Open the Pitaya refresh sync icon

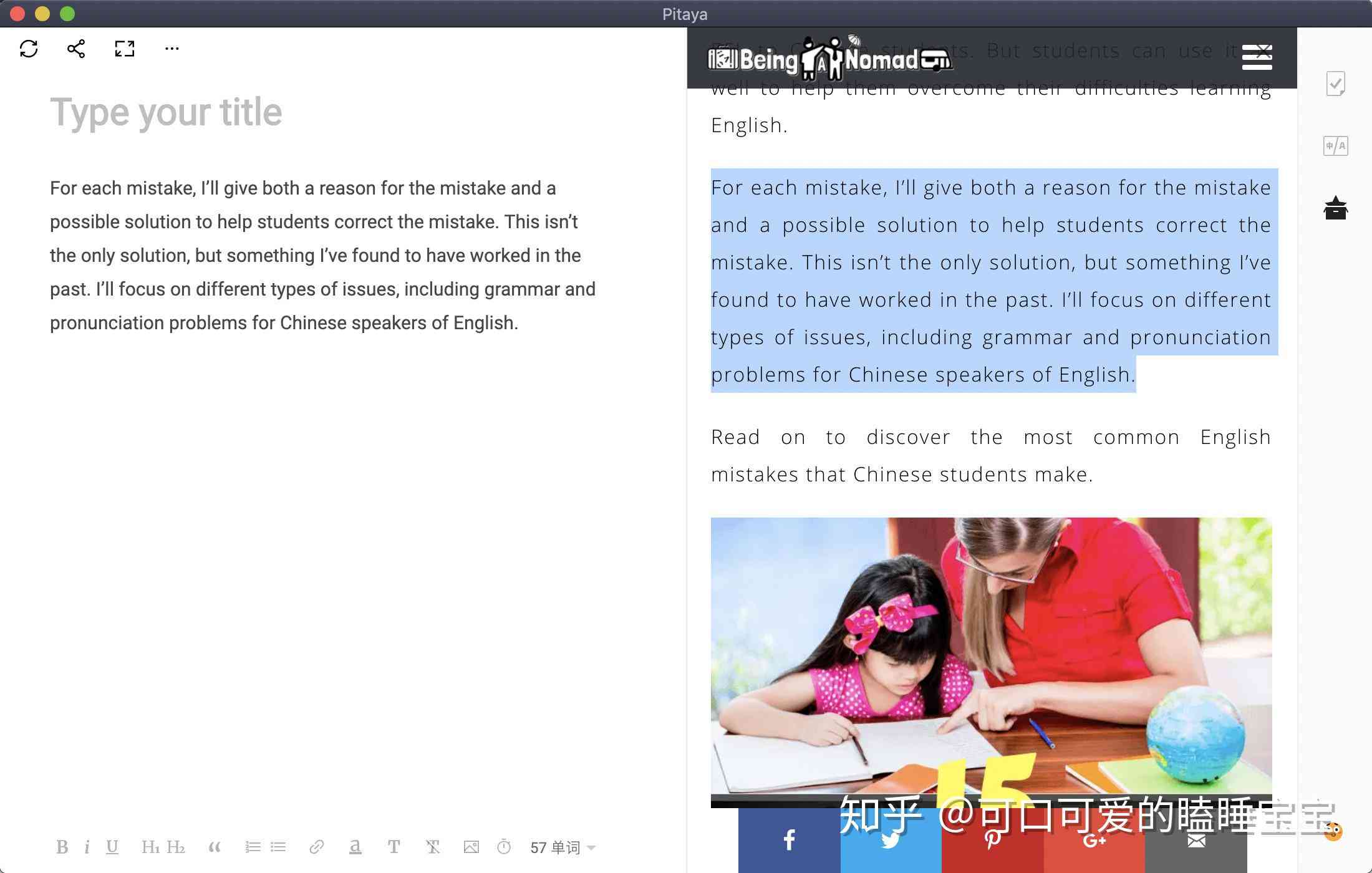(x=29, y=48)
